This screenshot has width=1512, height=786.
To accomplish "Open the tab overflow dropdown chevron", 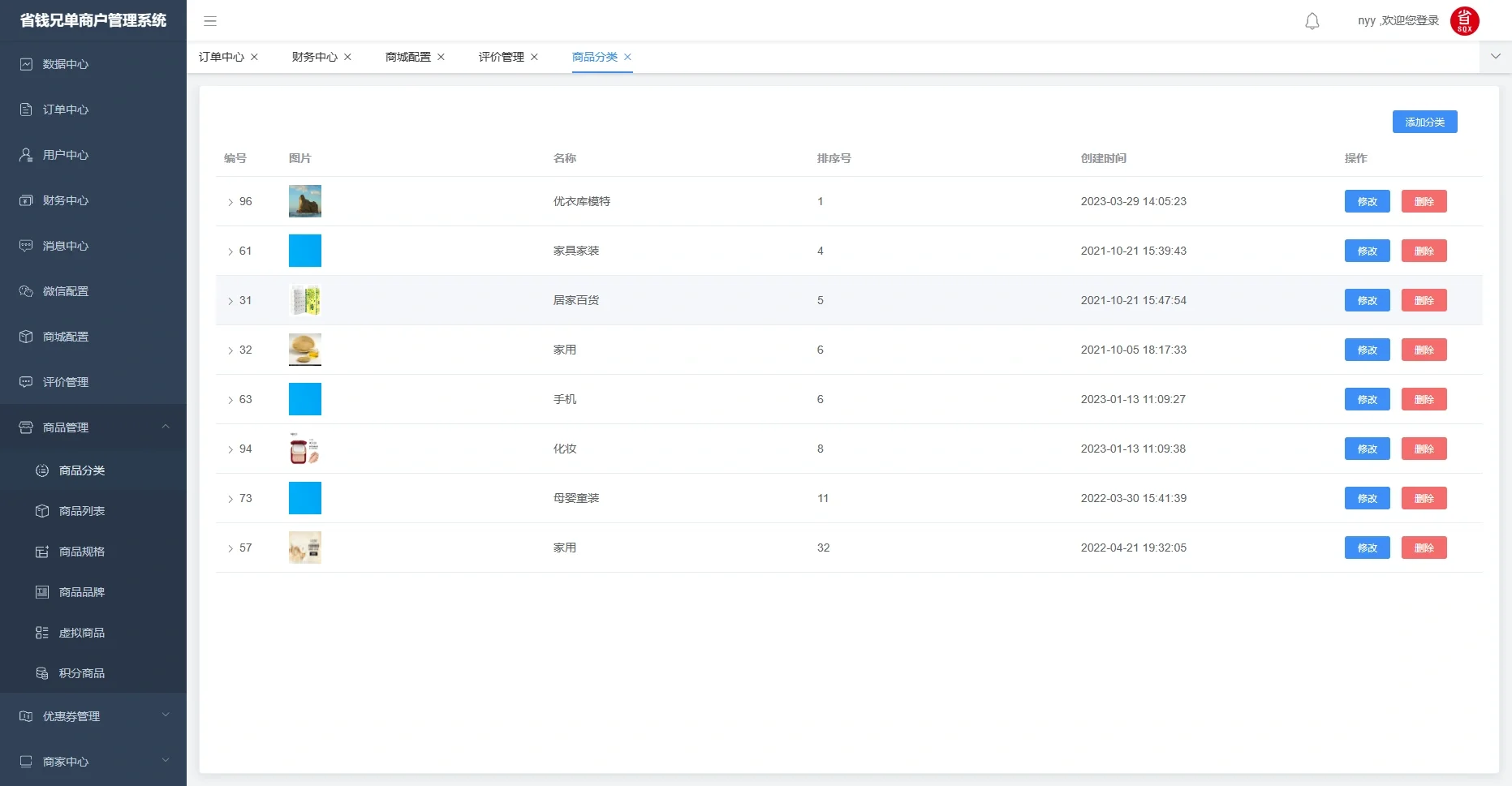I will click(x=1495, y=57).
